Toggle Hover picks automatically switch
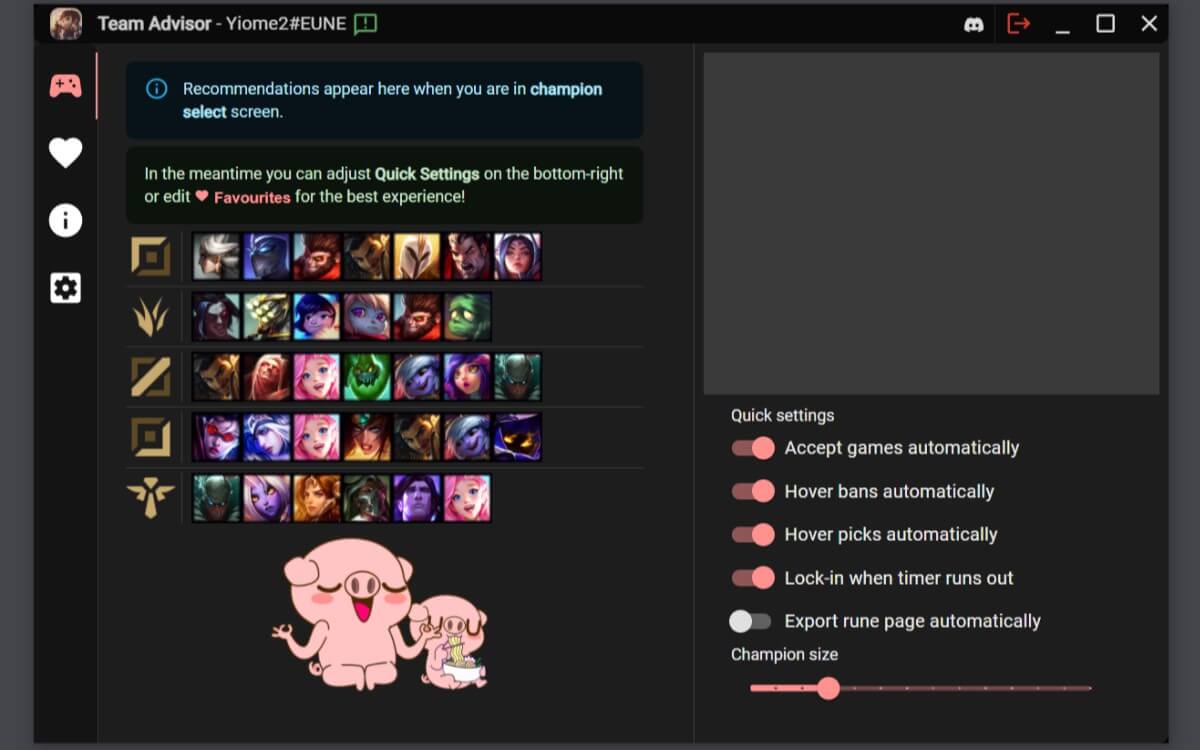This screenshot has height=750, width=1200. 753,534
